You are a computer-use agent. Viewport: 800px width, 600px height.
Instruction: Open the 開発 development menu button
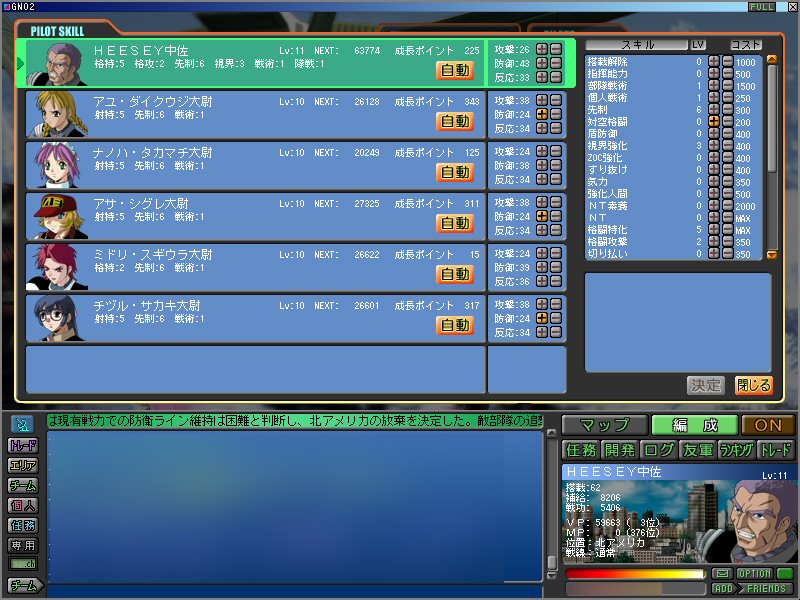(619, 450)
